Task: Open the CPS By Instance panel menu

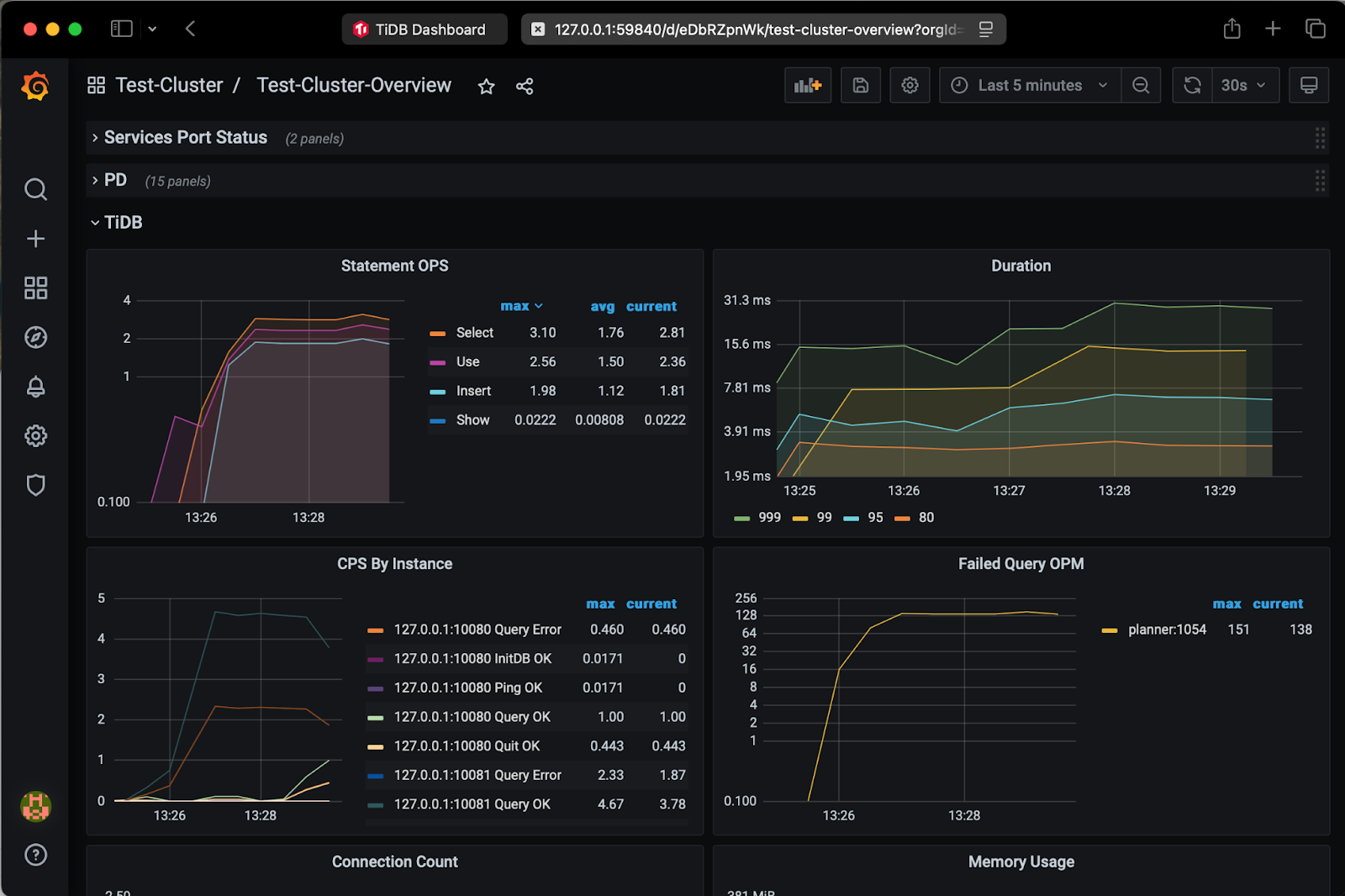Action: coord(394,564)
